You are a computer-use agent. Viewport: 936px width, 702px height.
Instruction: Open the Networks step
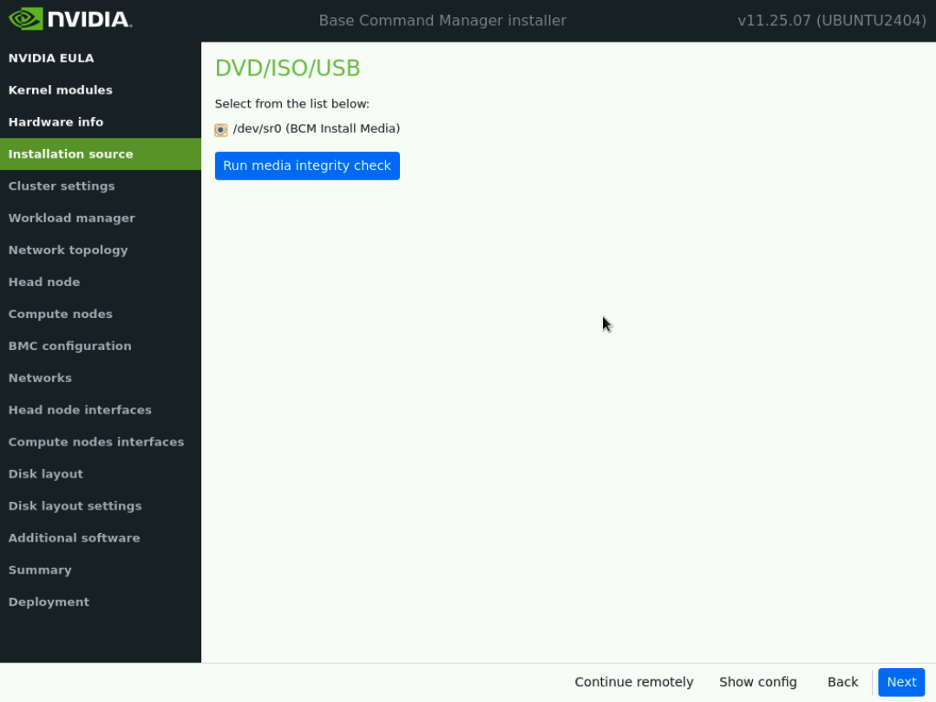pyautogui.click(x=100, y=378)
